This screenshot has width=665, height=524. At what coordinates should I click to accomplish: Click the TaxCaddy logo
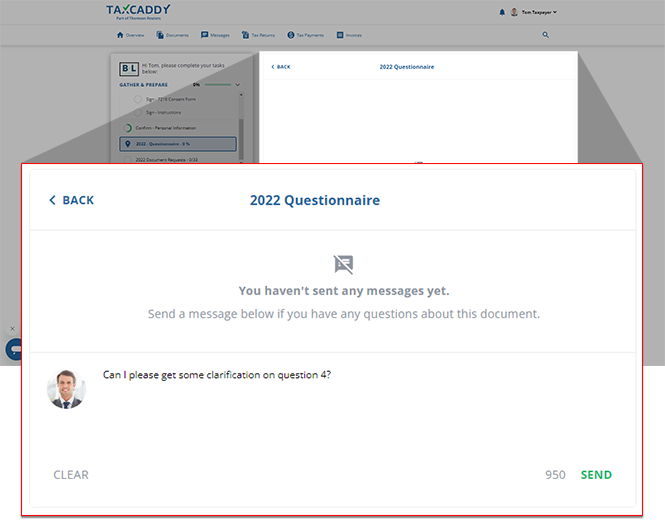click(x=138, y=12)
